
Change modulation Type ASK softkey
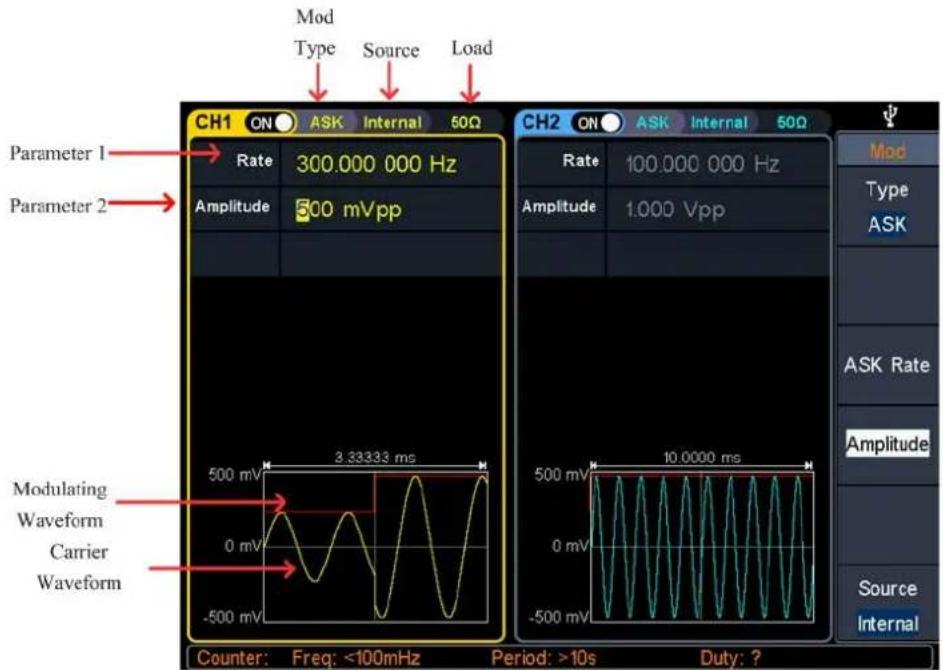887,207
